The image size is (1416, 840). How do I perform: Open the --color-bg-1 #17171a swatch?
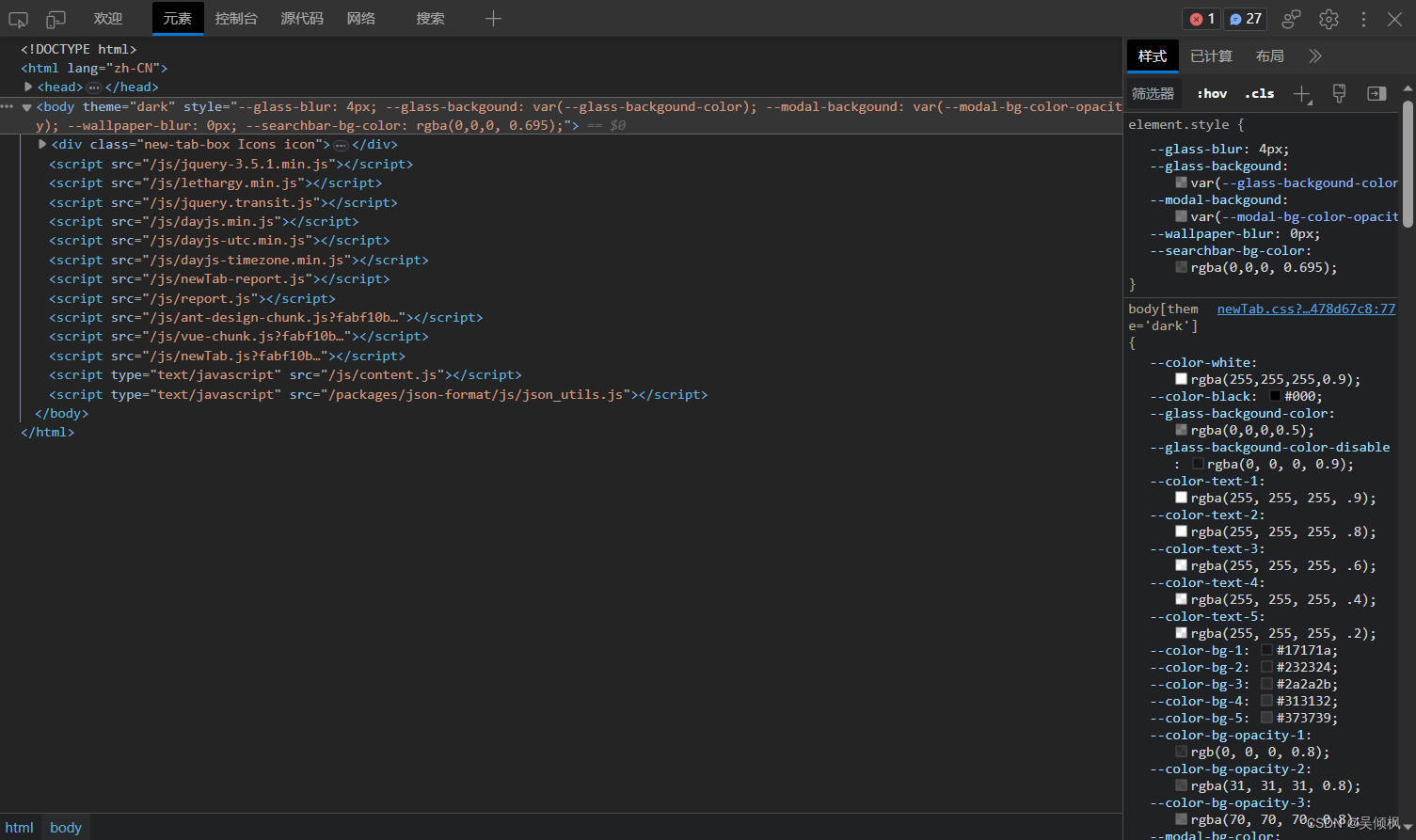[x=1266, y=650]
